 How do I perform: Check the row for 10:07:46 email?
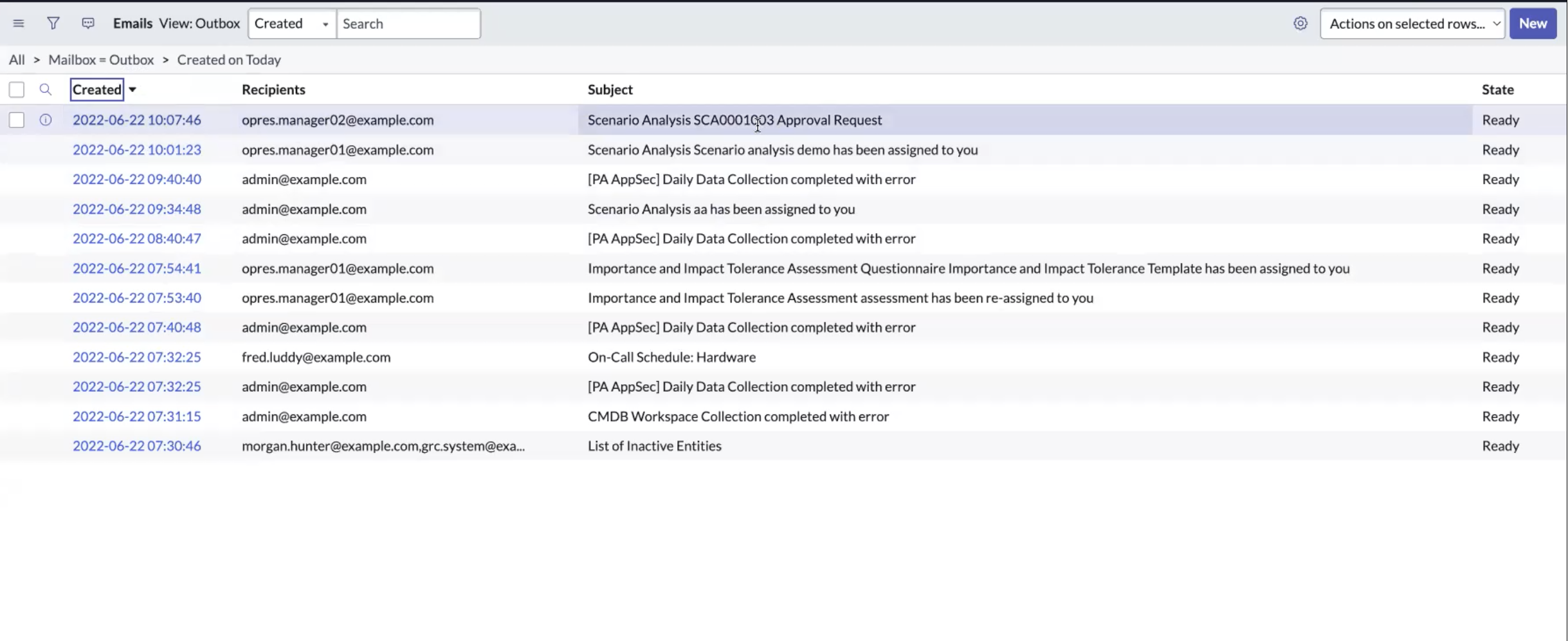click(17, 120)
